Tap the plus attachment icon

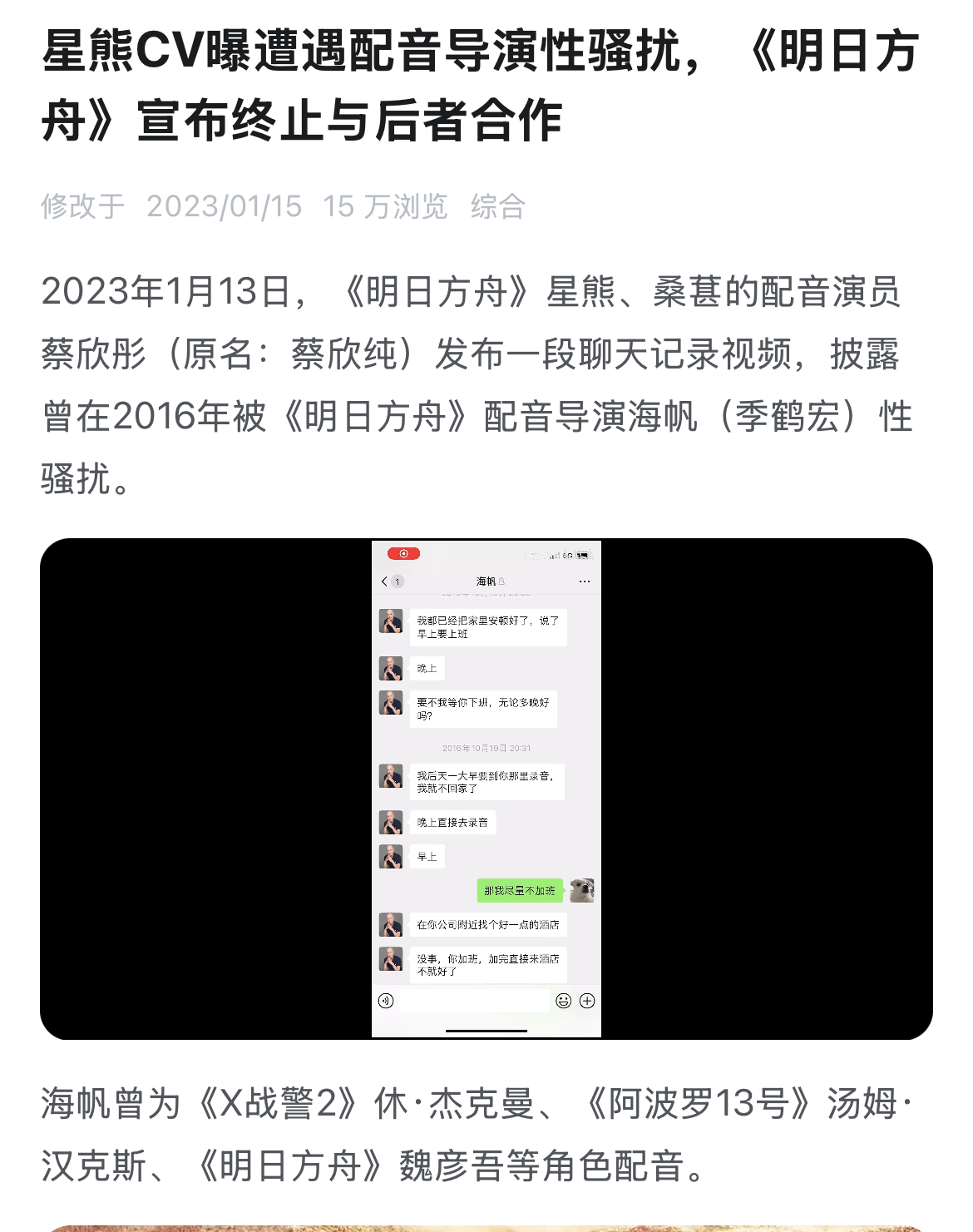click(587, 1001)
